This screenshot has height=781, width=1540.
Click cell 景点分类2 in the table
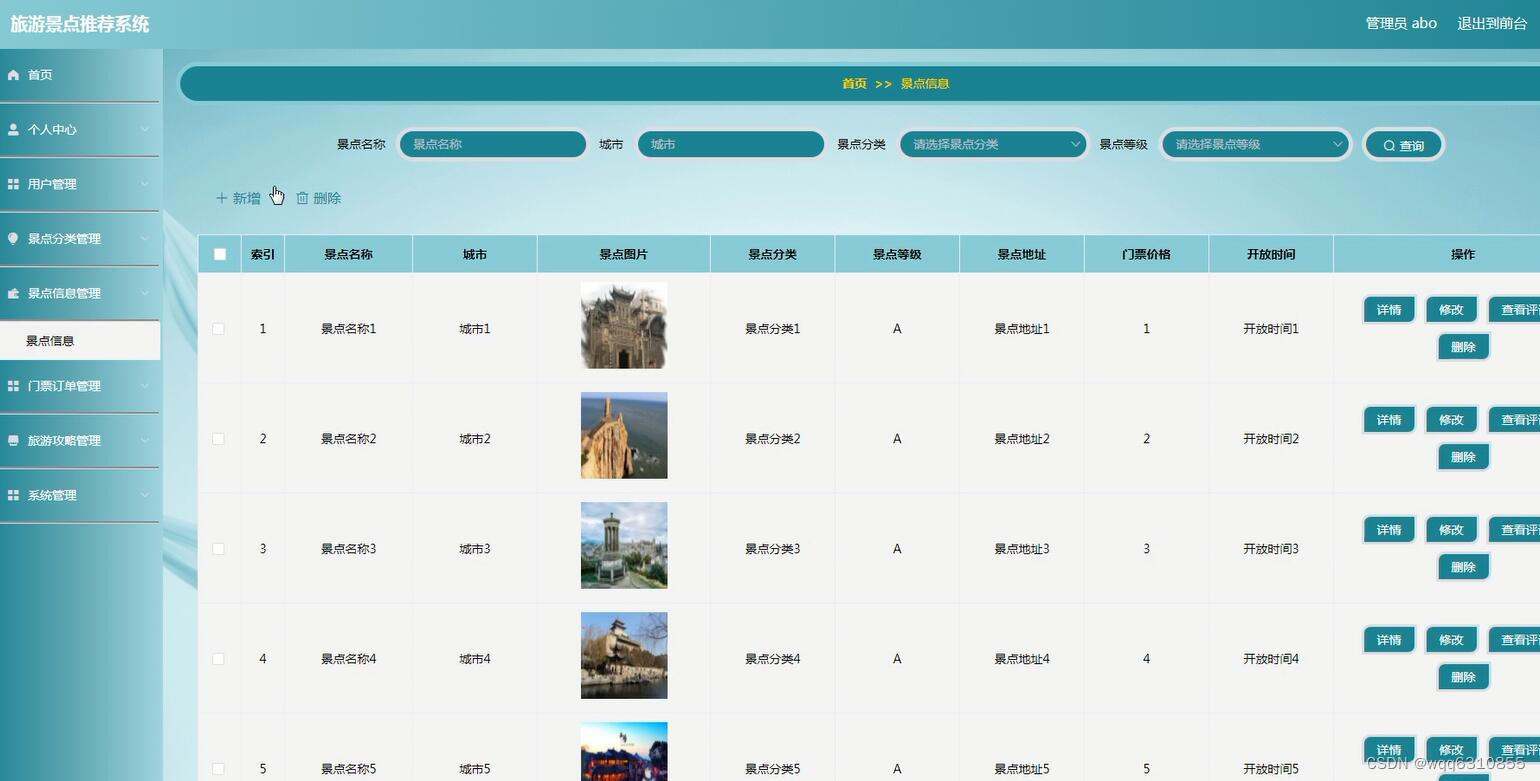(x=773, y=439)
